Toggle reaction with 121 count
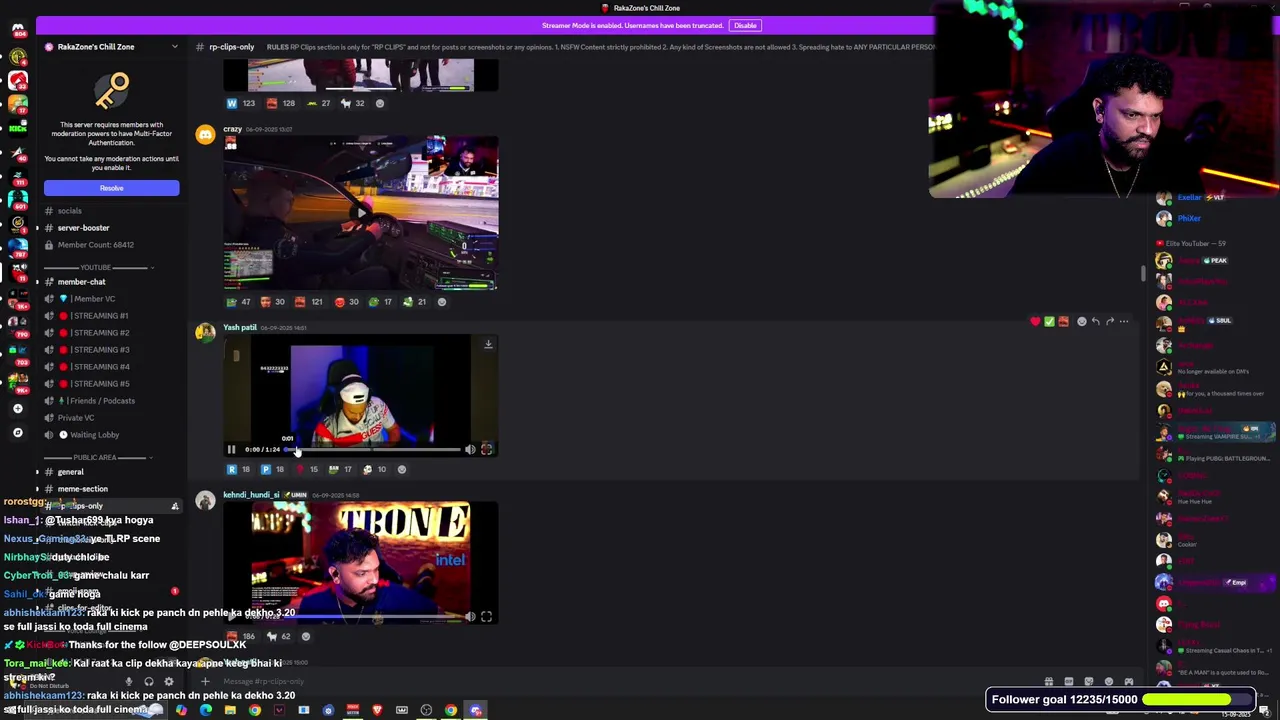1280x720 pixels. [x=308, y=302]
